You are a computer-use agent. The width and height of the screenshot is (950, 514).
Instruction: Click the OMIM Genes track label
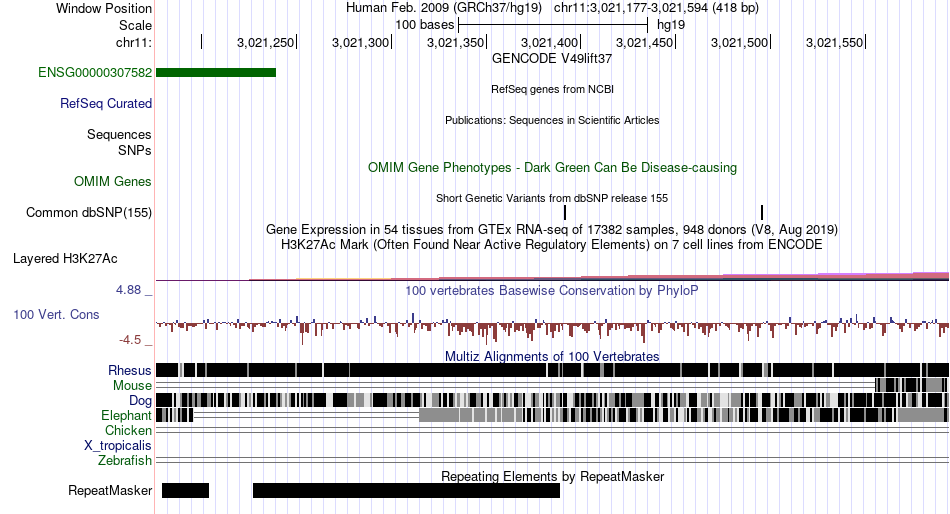[x=113, y=182]
